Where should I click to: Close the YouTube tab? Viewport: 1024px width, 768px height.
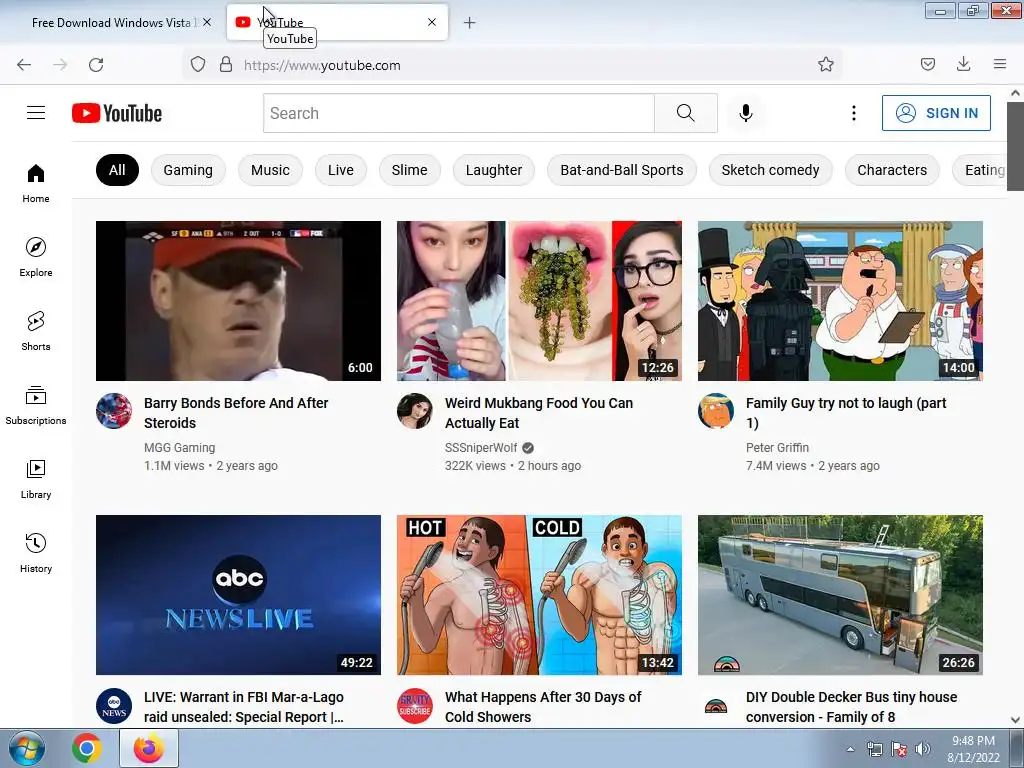432,22
